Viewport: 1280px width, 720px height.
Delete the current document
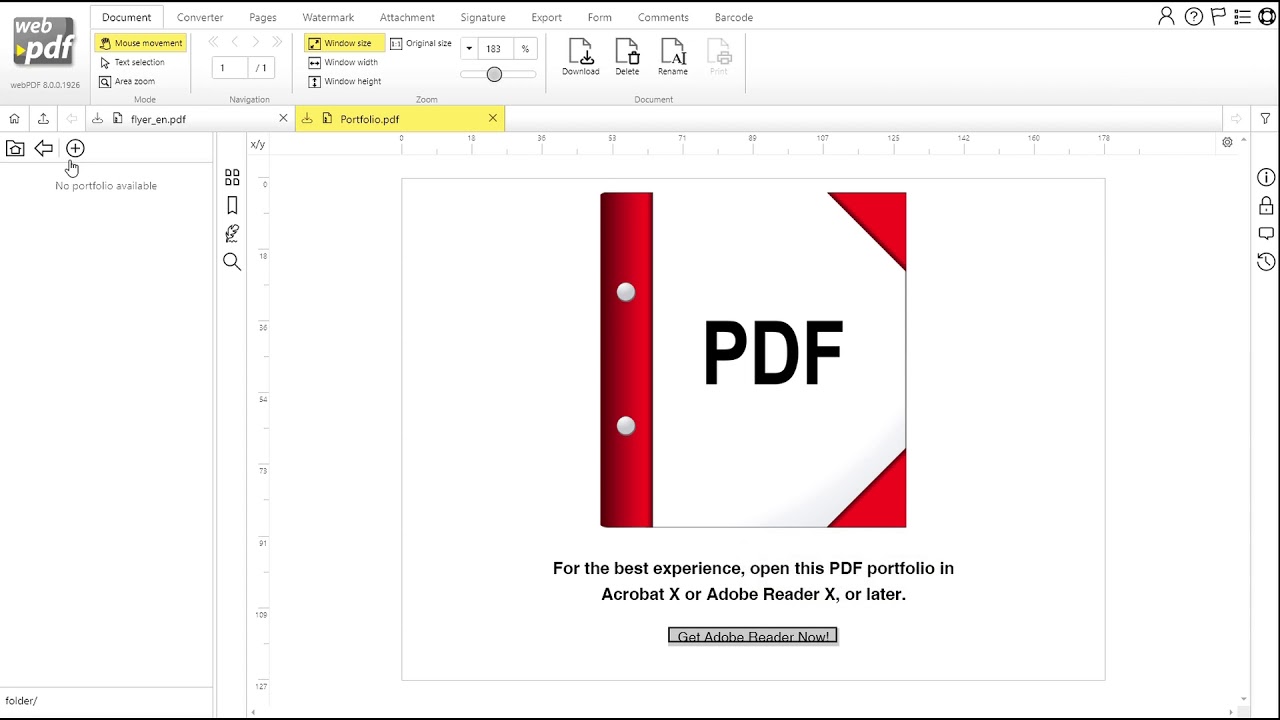627,57
